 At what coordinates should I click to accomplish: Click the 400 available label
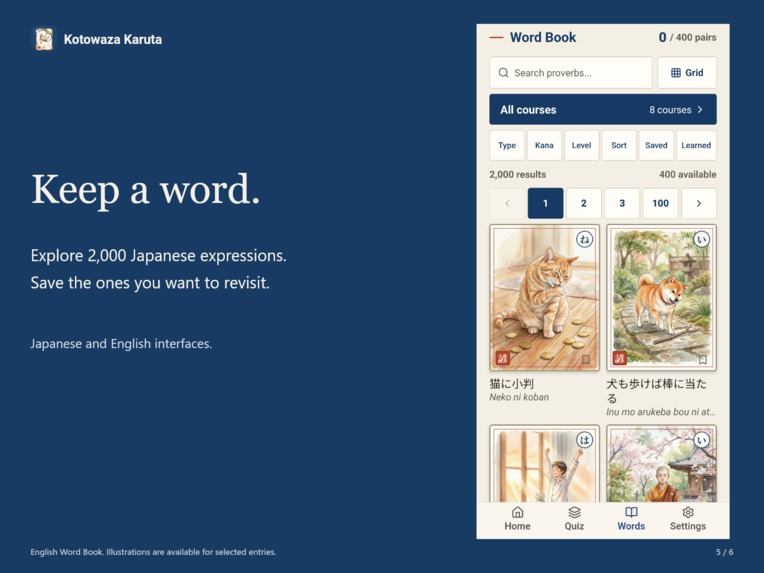coord(688,174)
